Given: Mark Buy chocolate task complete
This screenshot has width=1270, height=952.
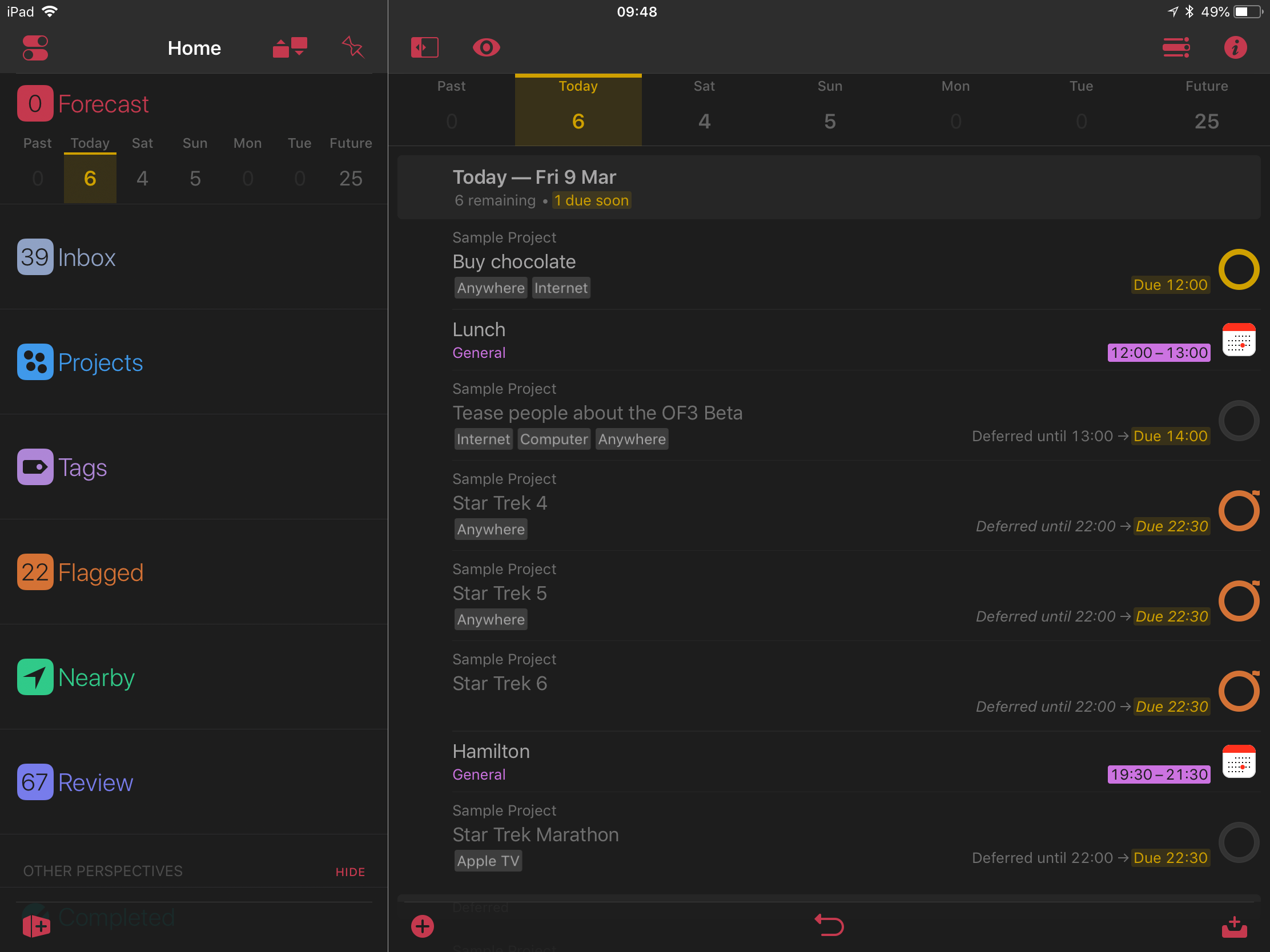Looking at the screenshot, I should tap(1239, 270).
